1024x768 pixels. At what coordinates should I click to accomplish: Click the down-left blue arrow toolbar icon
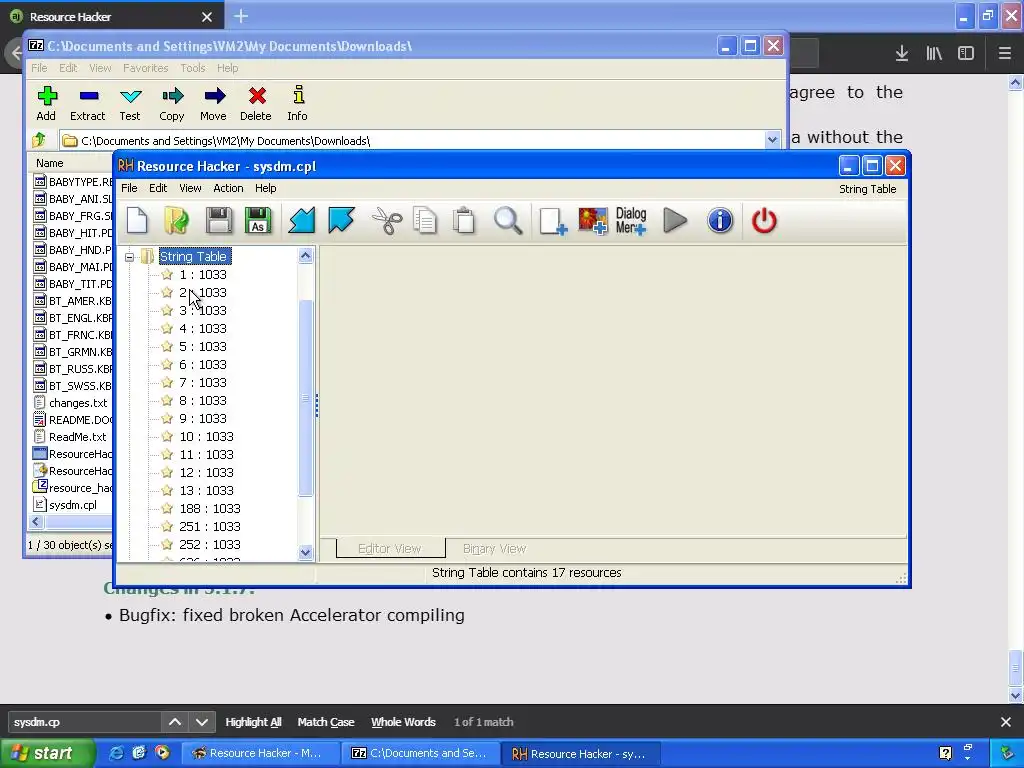(x=302, y=220)
